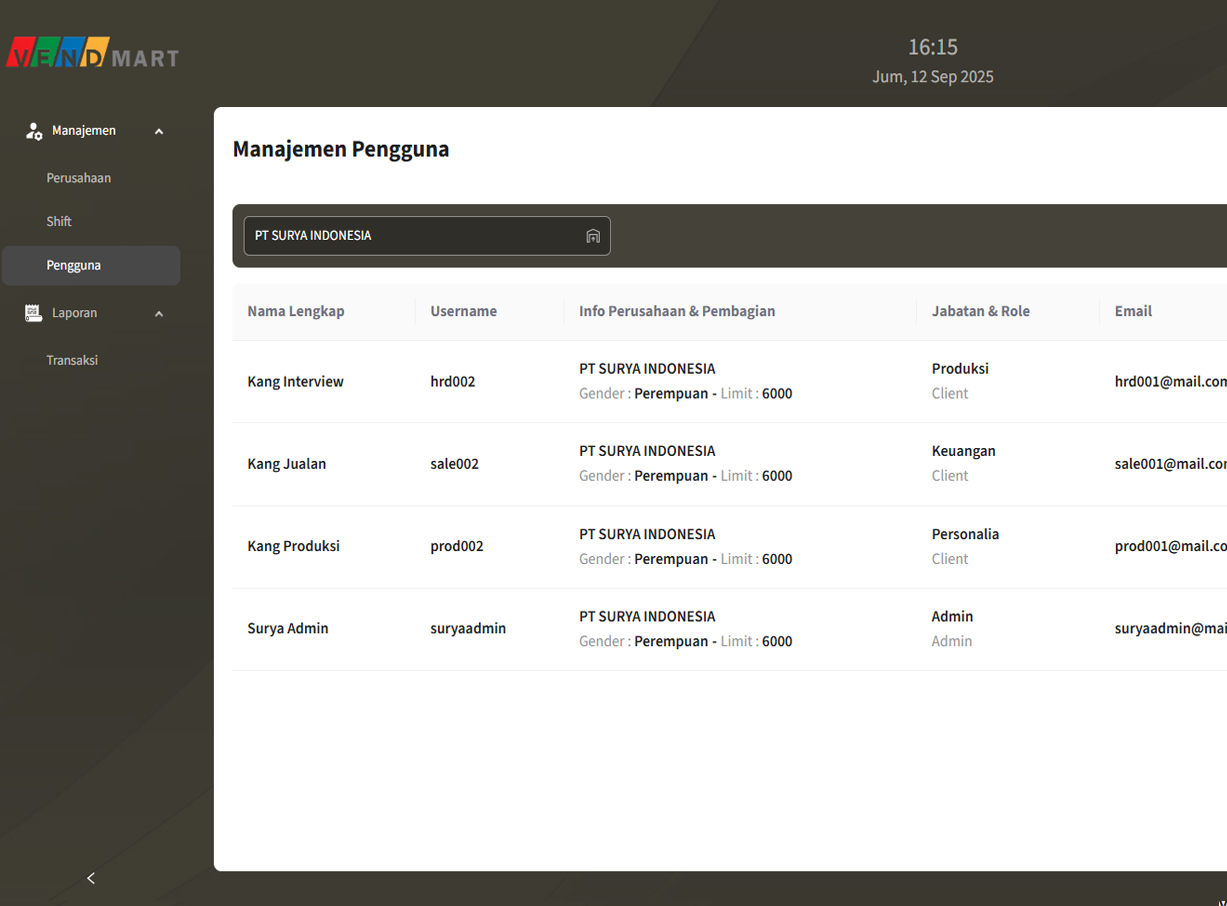The image size is (1227, 906).
Task: Click the building icon in company selector
Action: coord(593,236)
